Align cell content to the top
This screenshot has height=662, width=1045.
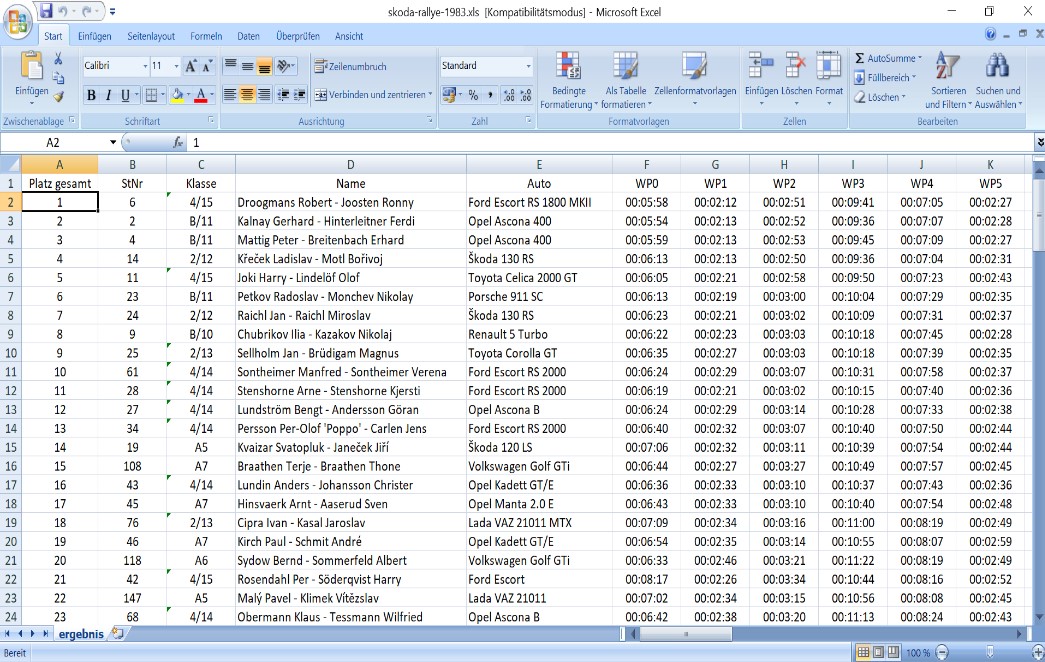230,65
